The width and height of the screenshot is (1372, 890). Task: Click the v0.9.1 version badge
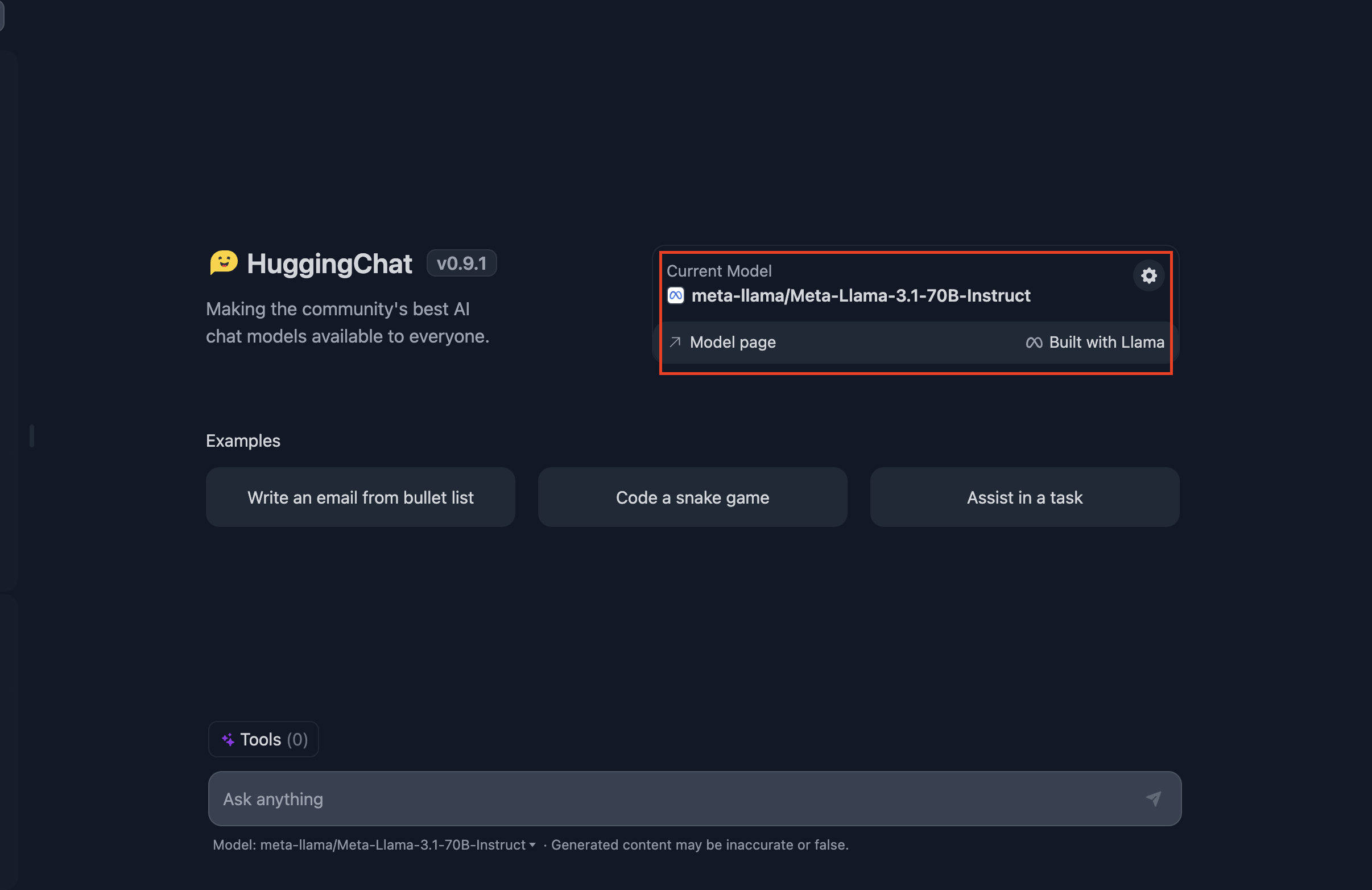(x=461, y=263)
